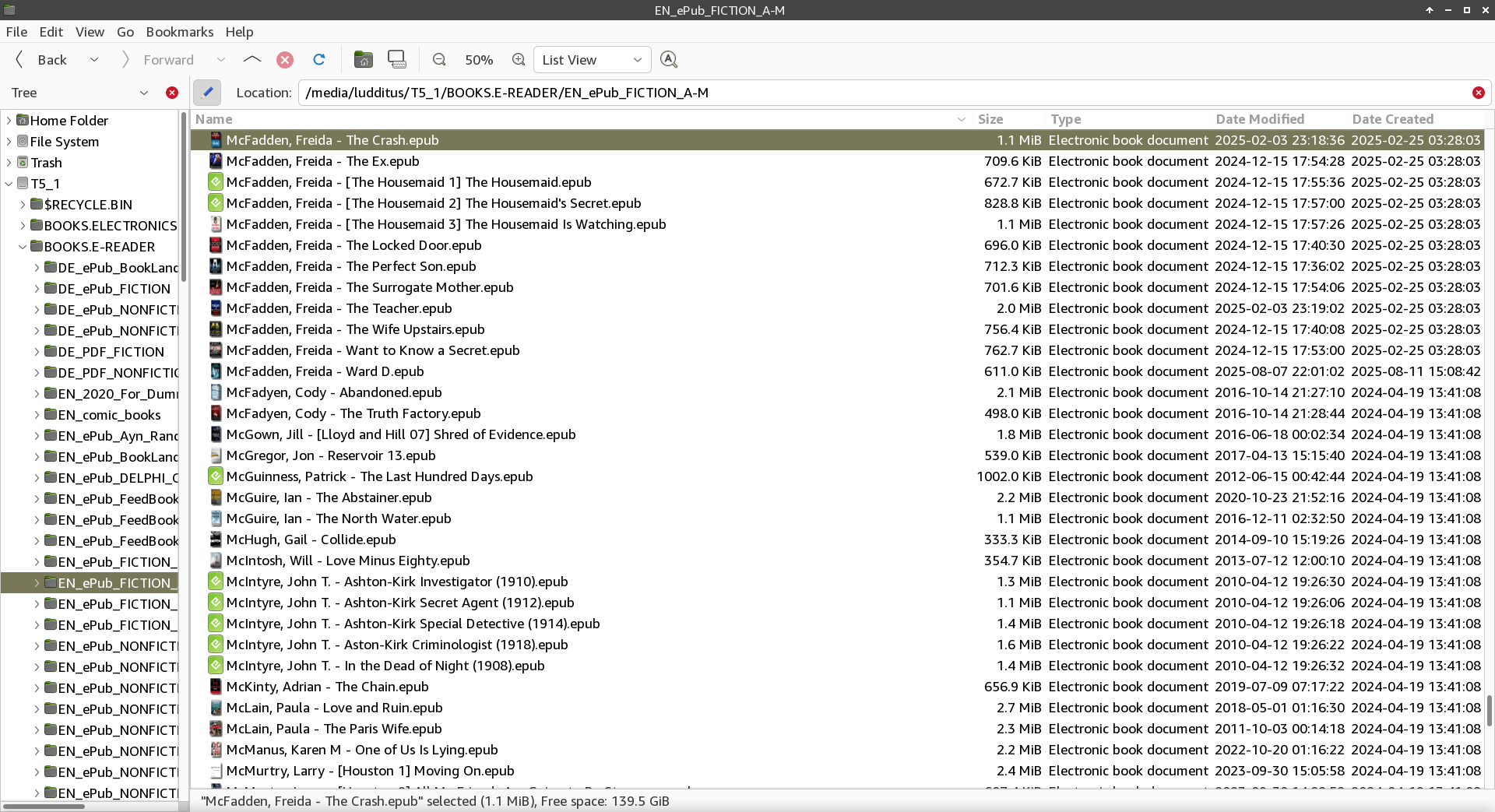Viewport: 1495px width, 812px height.
Task: Open the search files tool
Action: pyautogui.click(x=668, y=60)
